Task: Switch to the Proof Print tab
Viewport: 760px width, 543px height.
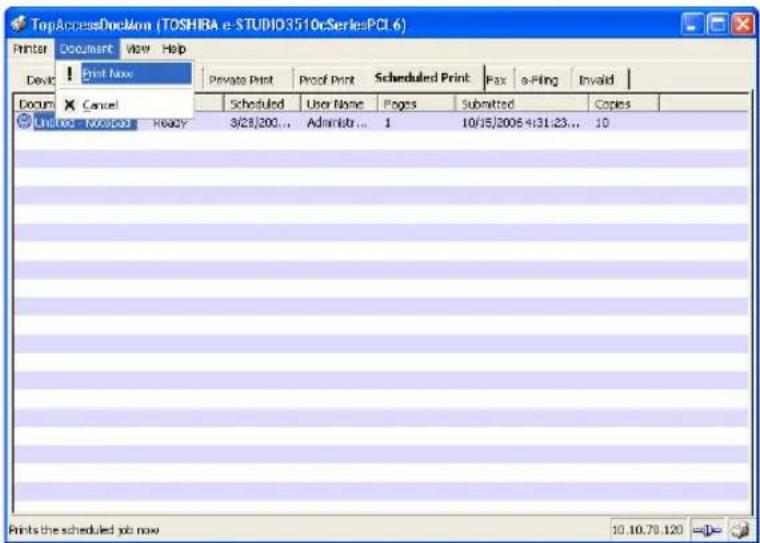Action: pos(327,80)
